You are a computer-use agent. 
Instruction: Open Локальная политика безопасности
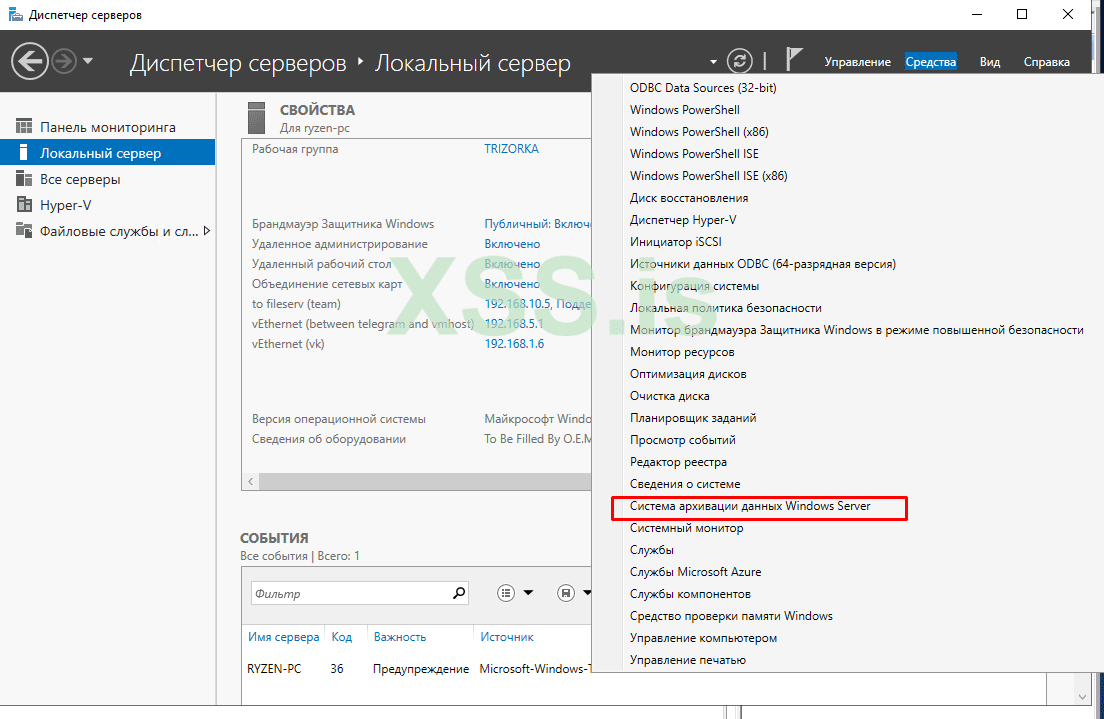[726, 308]
